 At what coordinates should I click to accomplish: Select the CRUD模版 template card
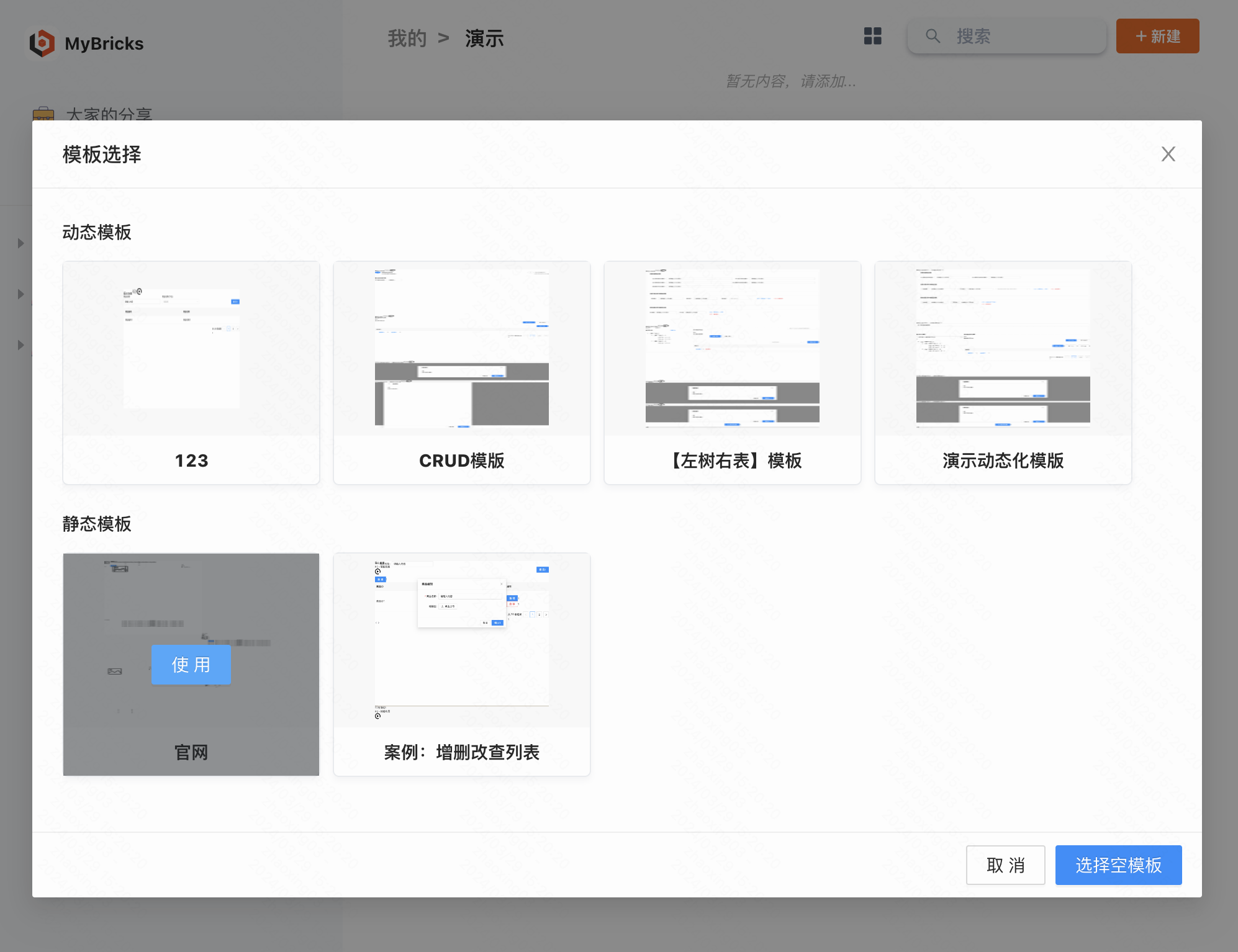point(462,372)
